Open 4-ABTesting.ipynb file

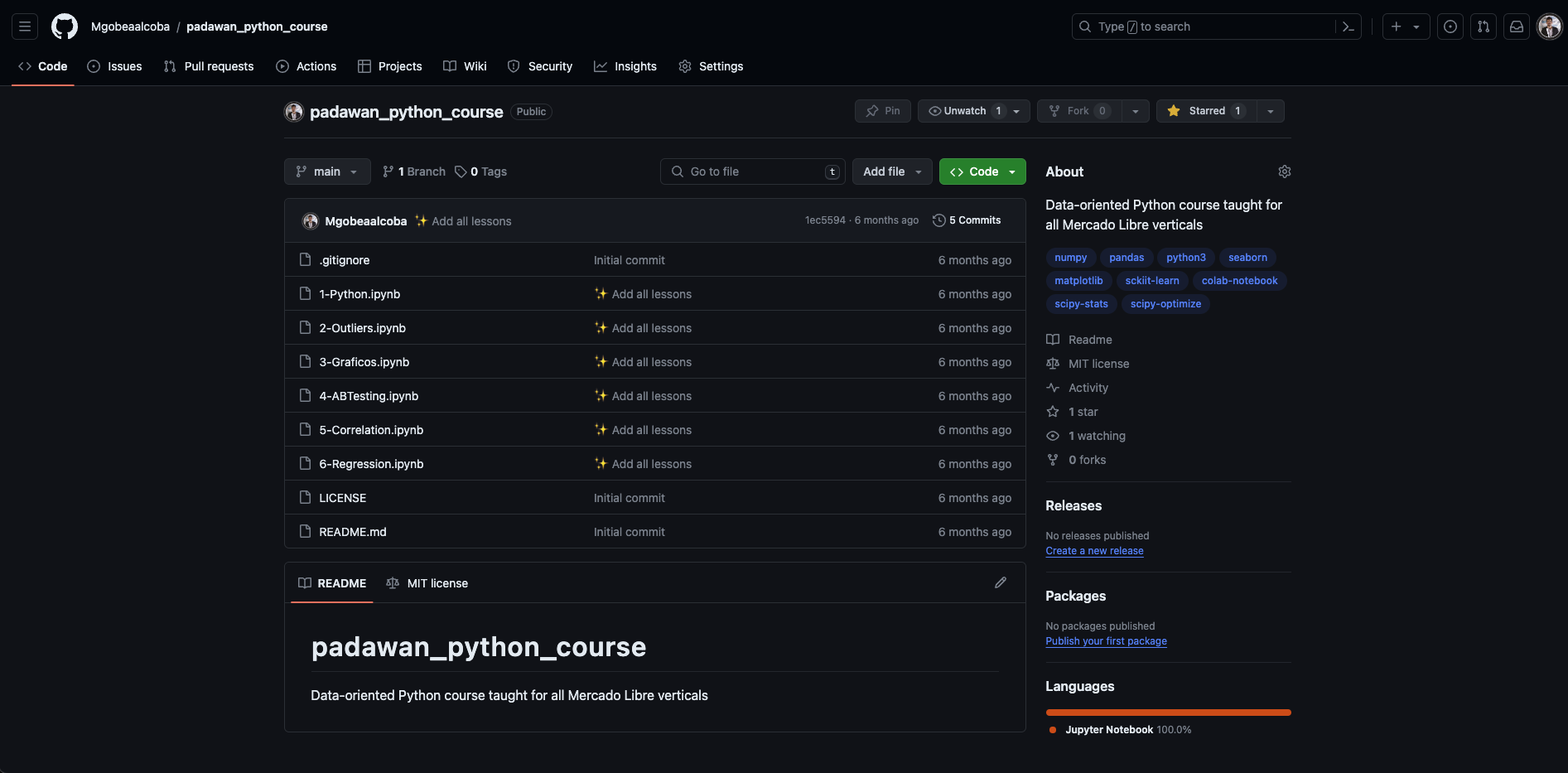[x=369, y=396]
